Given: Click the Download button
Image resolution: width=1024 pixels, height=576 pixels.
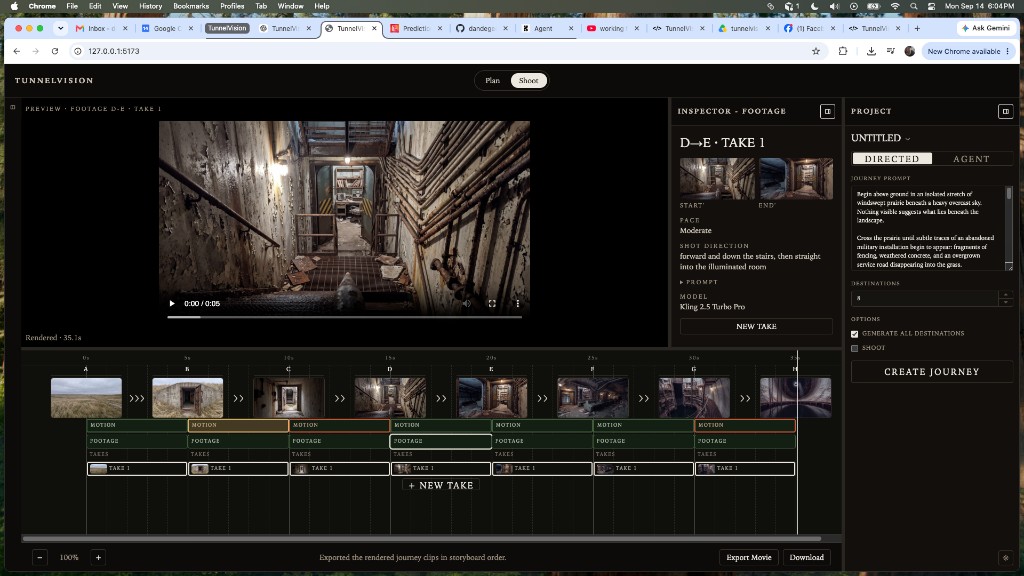Looking at the screenshot, I should (807, 557).
